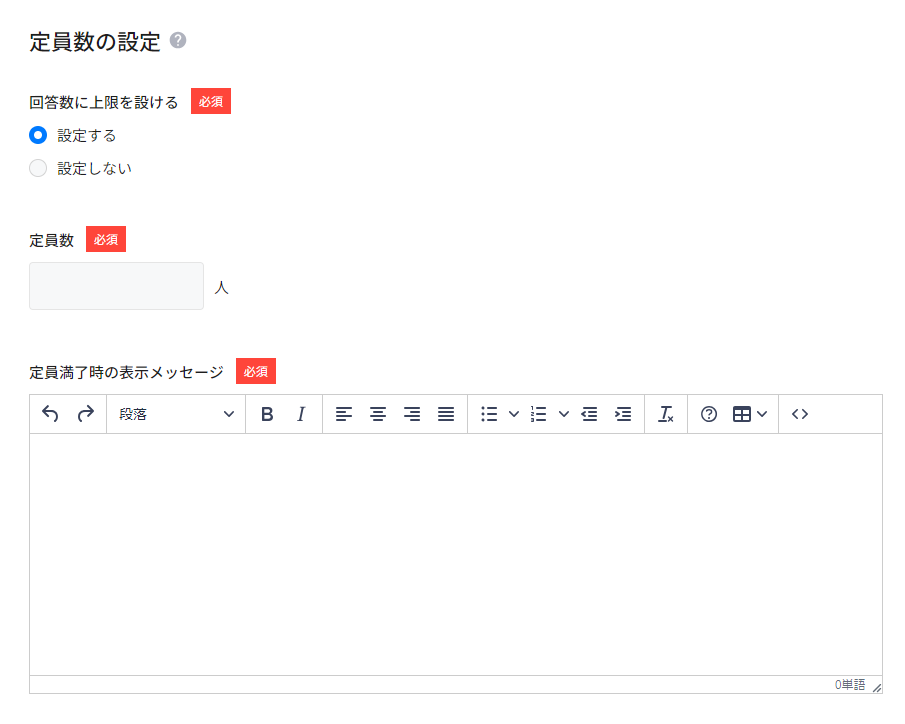This screenshot has width=905, height=724.
Task: Open the 段落 paragraph format dropdown
Action: click(x=176, y=414)
